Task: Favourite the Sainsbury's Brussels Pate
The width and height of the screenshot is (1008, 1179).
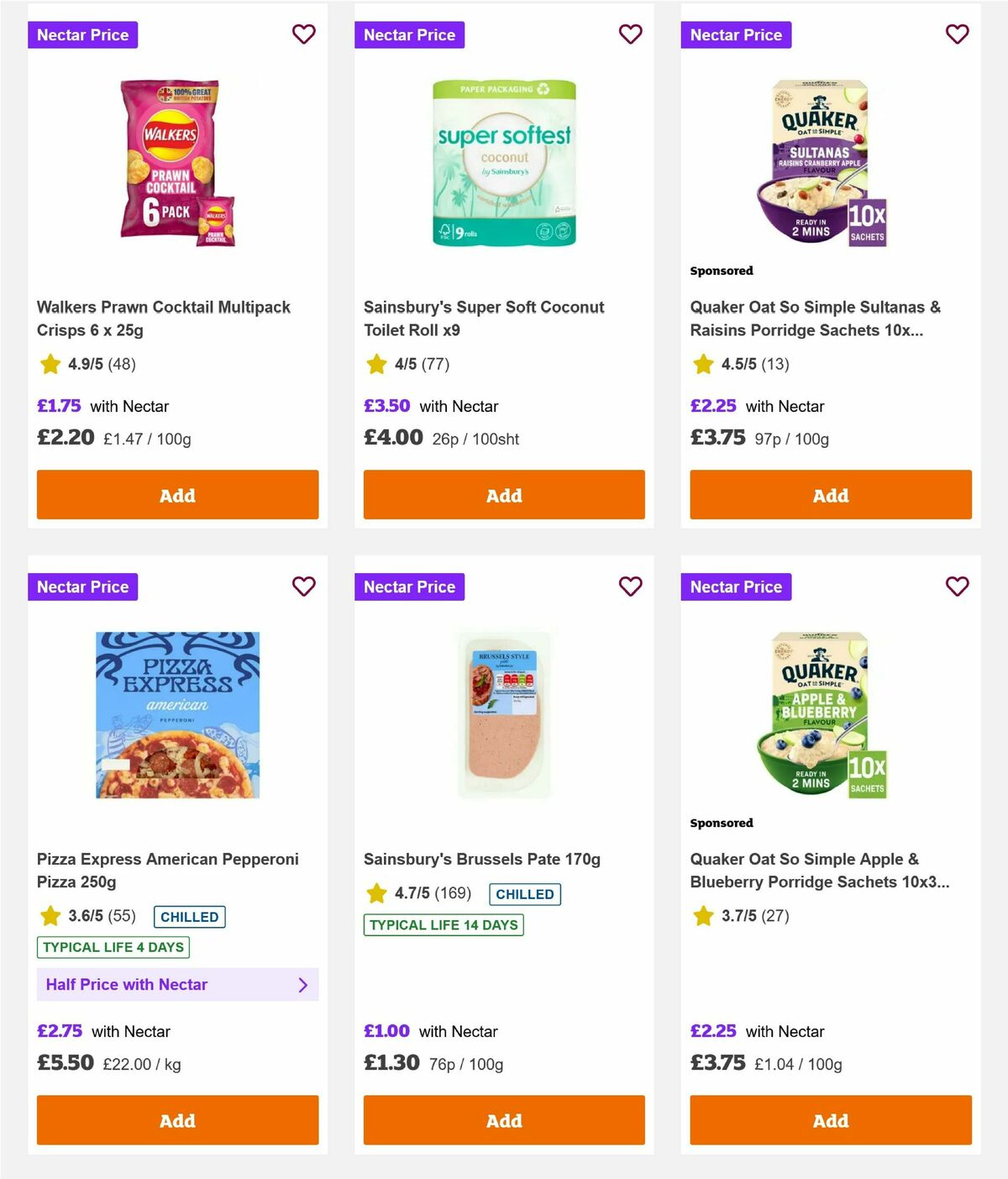Action: (x=630, y=587)
